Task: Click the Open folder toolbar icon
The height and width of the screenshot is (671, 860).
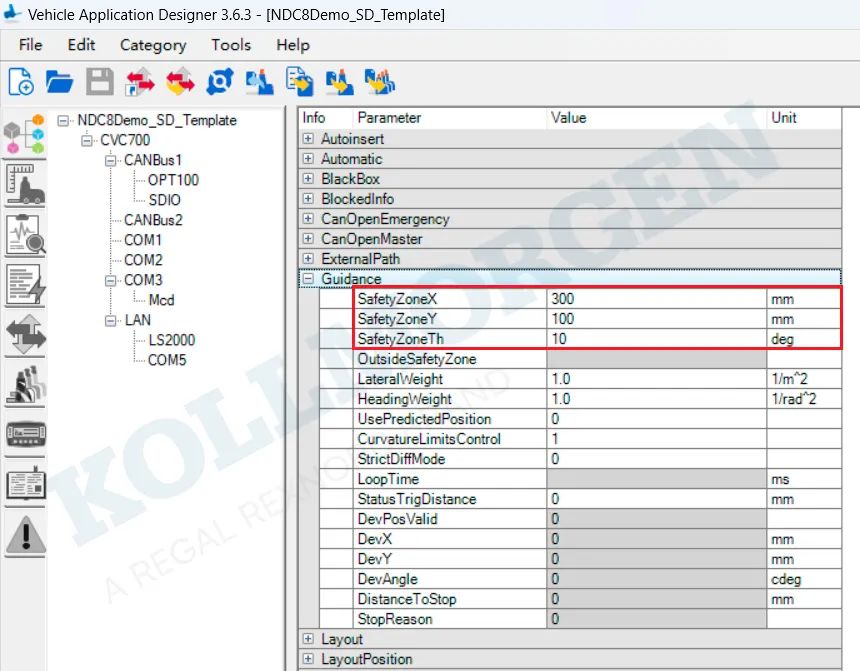Action: 60,81
